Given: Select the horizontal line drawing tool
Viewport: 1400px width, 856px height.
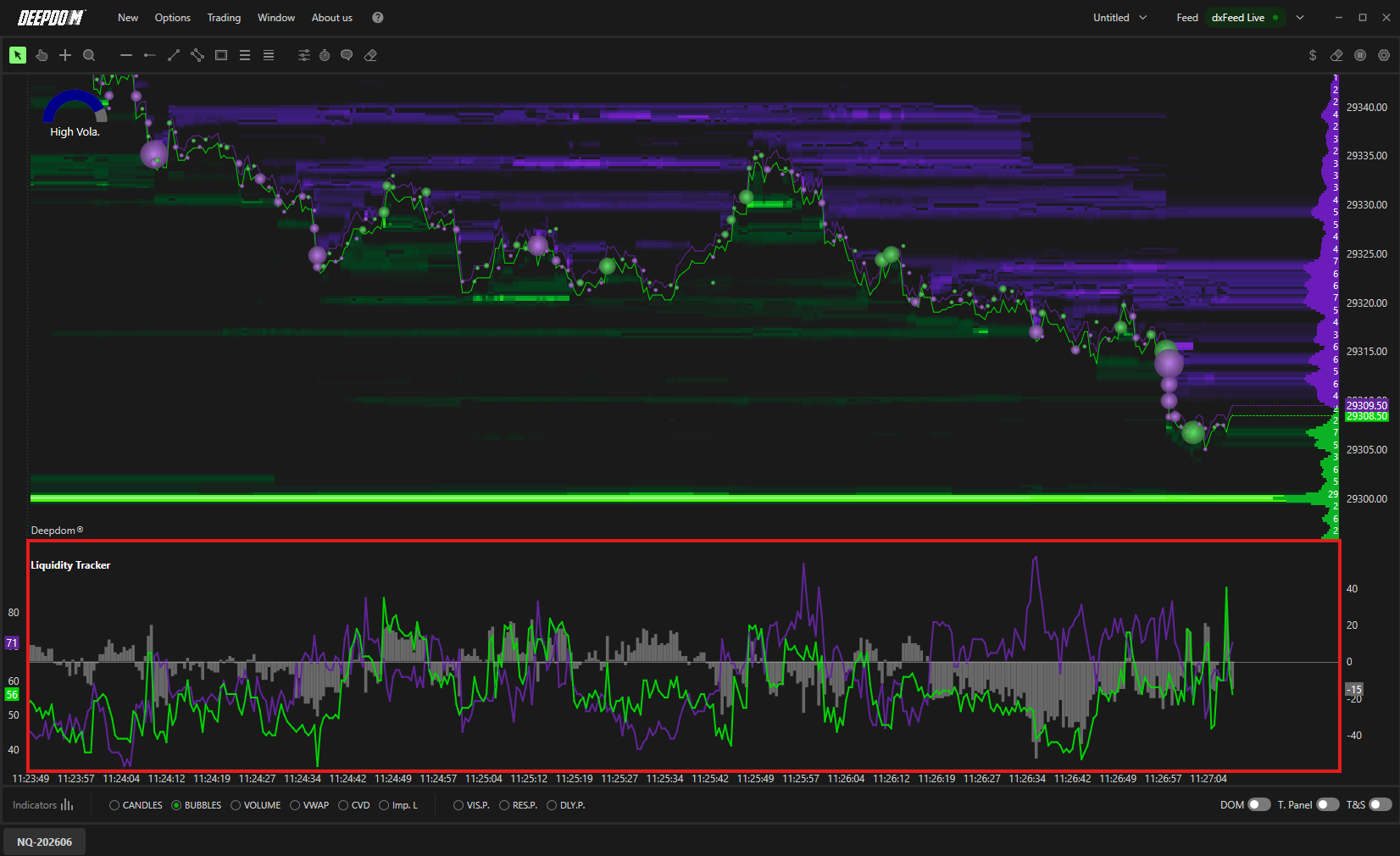Looking at the screenshot, I should 126,55.
